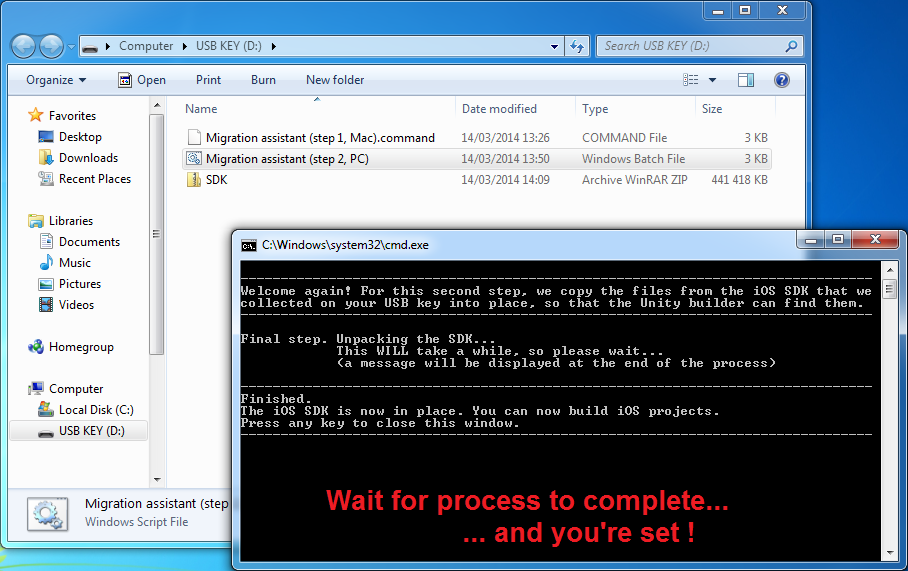This screenshot has height=571, width=908.
Task: Click cmd window scrollbar up arrow
Action: point(890,270)
